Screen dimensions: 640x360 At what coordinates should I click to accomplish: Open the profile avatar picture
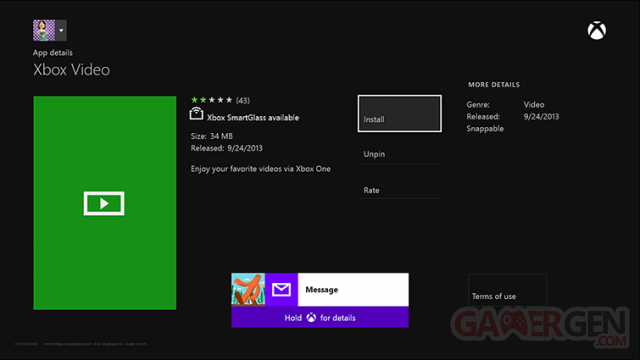click(x=44, y=30)
